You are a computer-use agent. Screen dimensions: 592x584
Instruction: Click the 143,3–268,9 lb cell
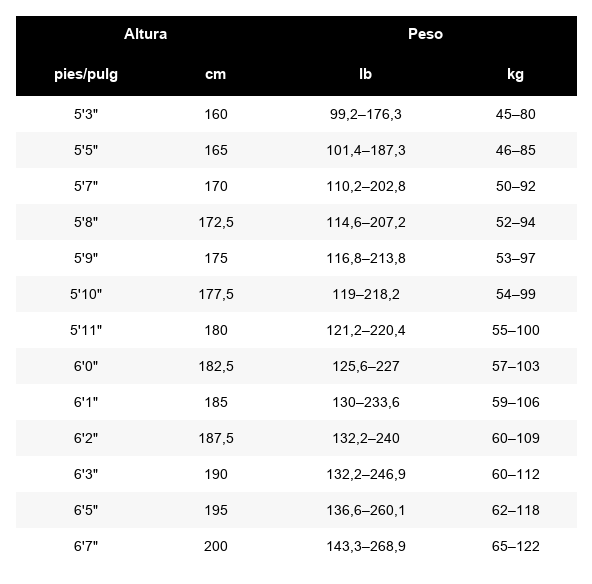coord(365,546)
